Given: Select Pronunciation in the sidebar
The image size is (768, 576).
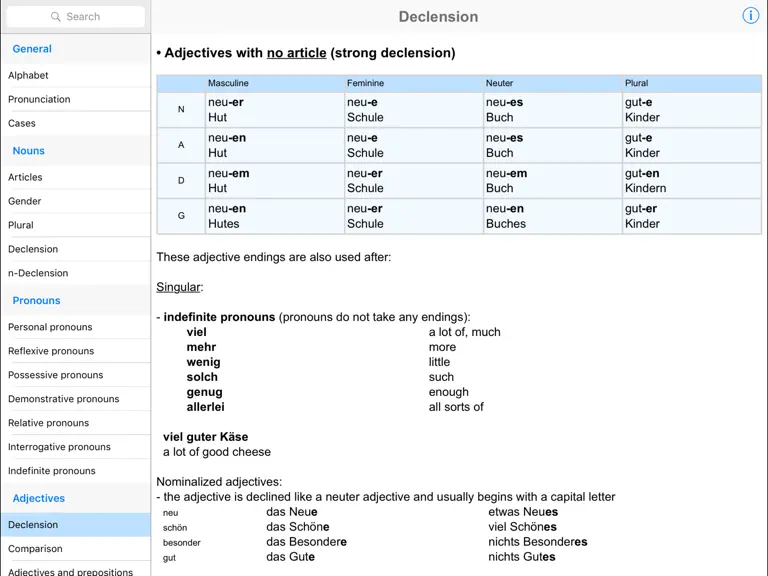Looking at the screenshot, I should point(75,99).
